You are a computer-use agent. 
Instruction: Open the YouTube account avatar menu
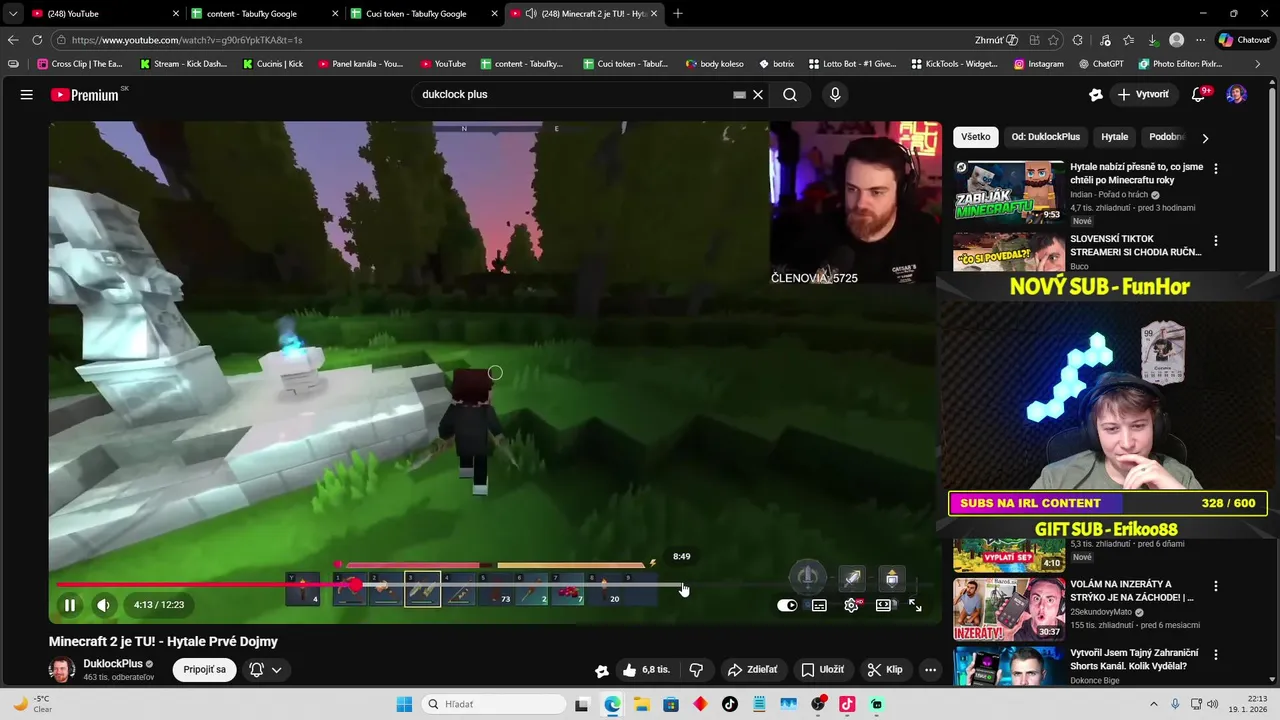click(1237, 95)
